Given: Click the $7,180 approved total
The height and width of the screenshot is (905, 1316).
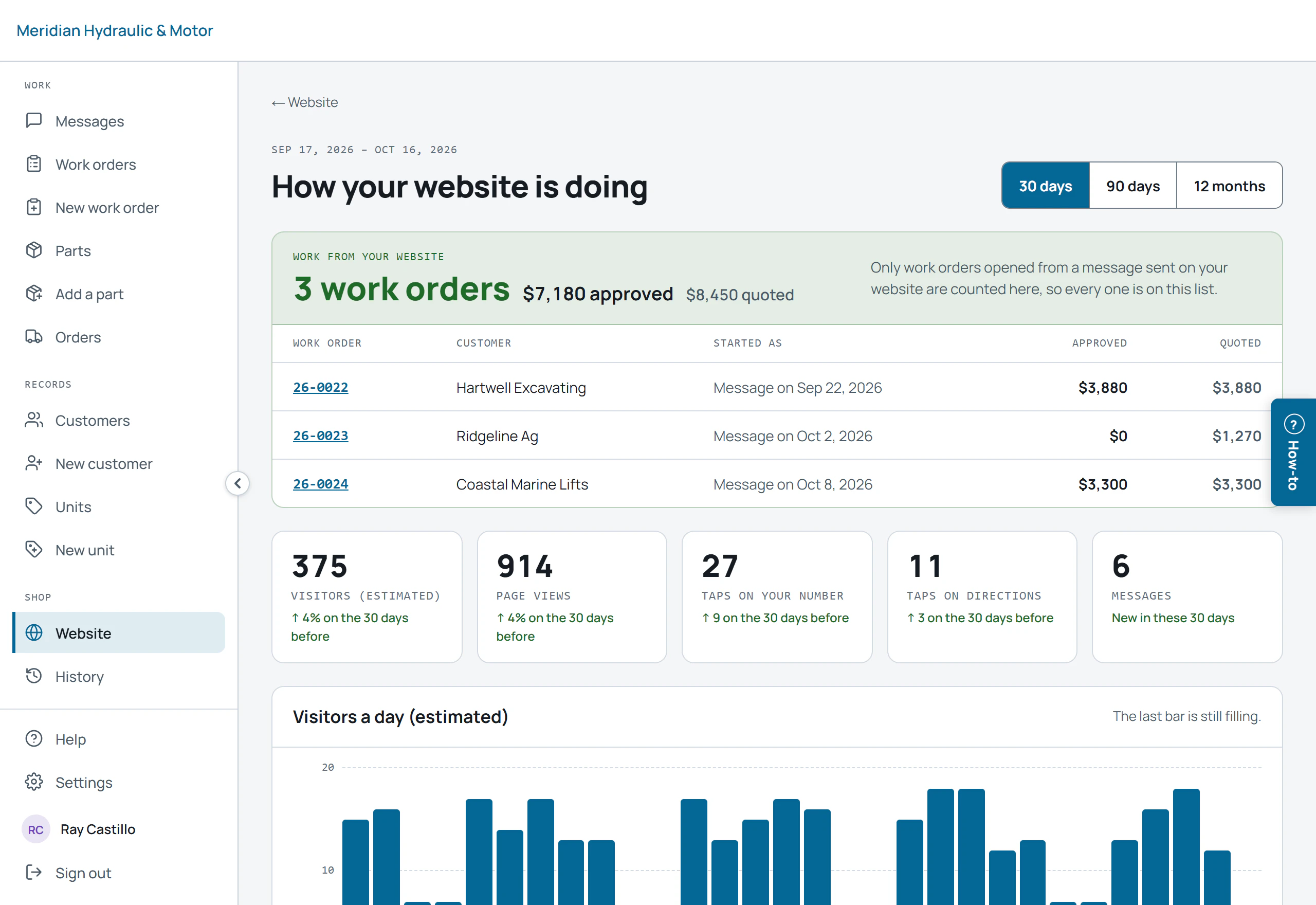Looking at the screenshot, I should tap(598, 294).
